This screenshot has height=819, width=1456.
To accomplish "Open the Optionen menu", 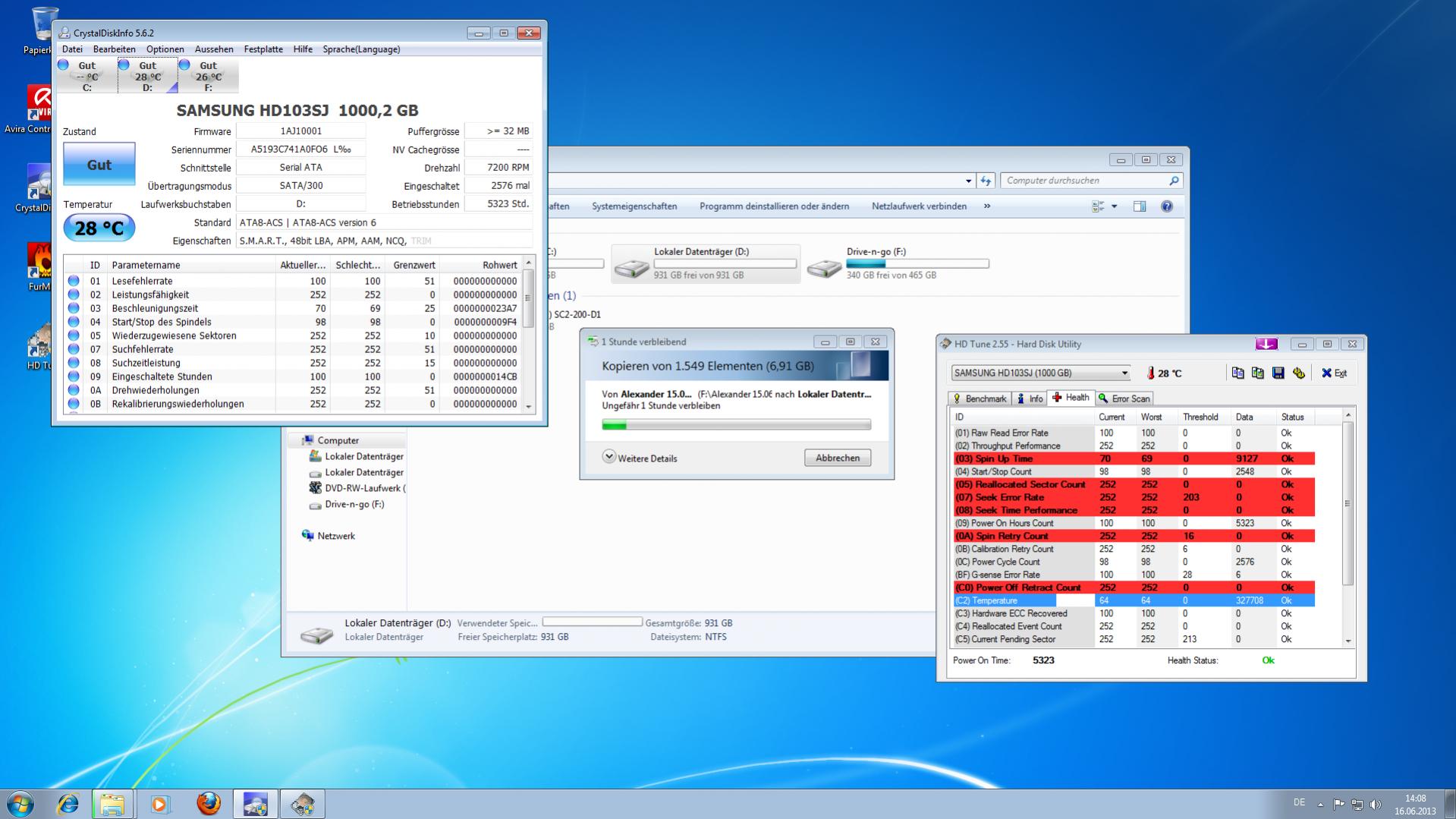I will tap(165, 49).
